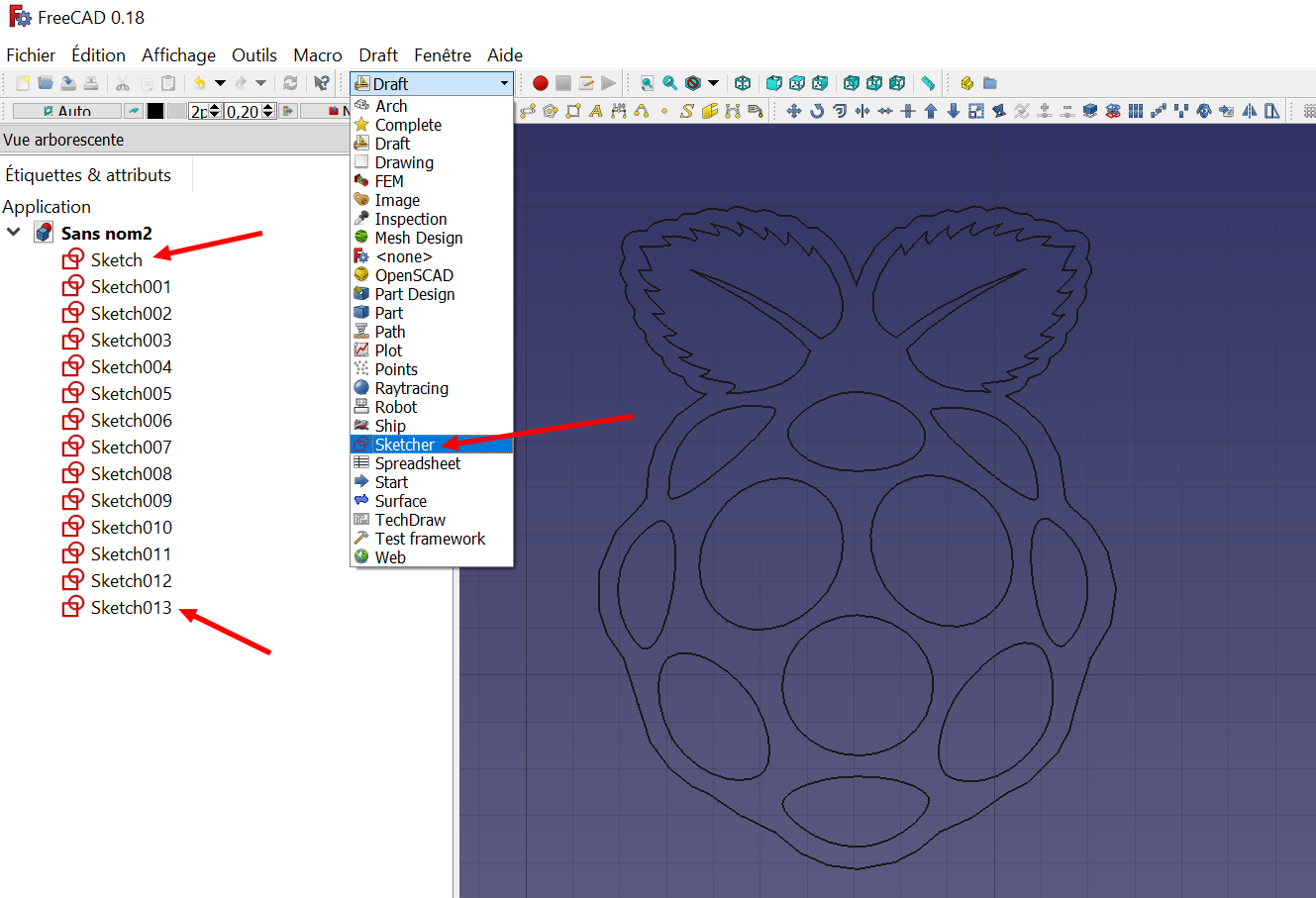Select the Draft polygon tool
The width and height of the screenshot is (1316, 898).
[x=551, y=111]
